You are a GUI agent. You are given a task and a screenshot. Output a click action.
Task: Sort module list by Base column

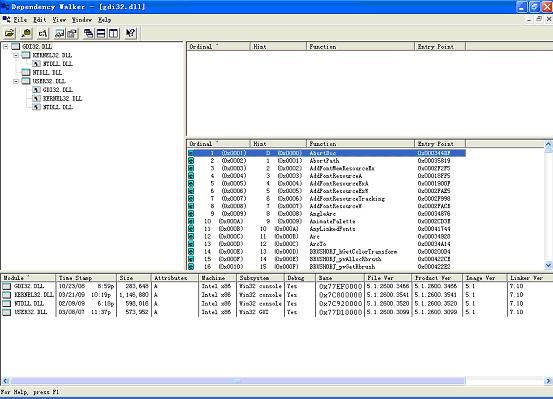tap(340, 278)
